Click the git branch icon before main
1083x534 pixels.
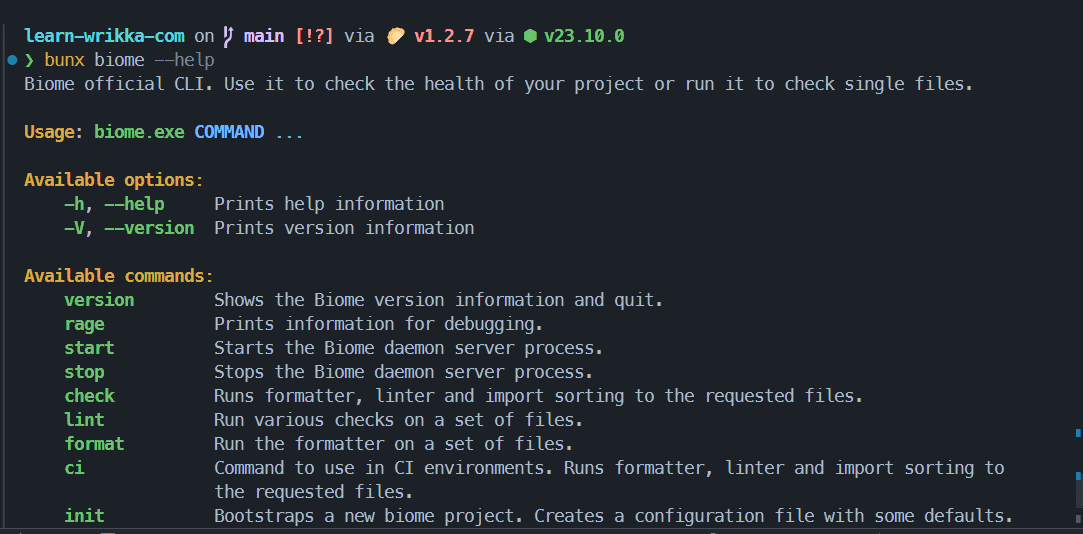point(229,36)
